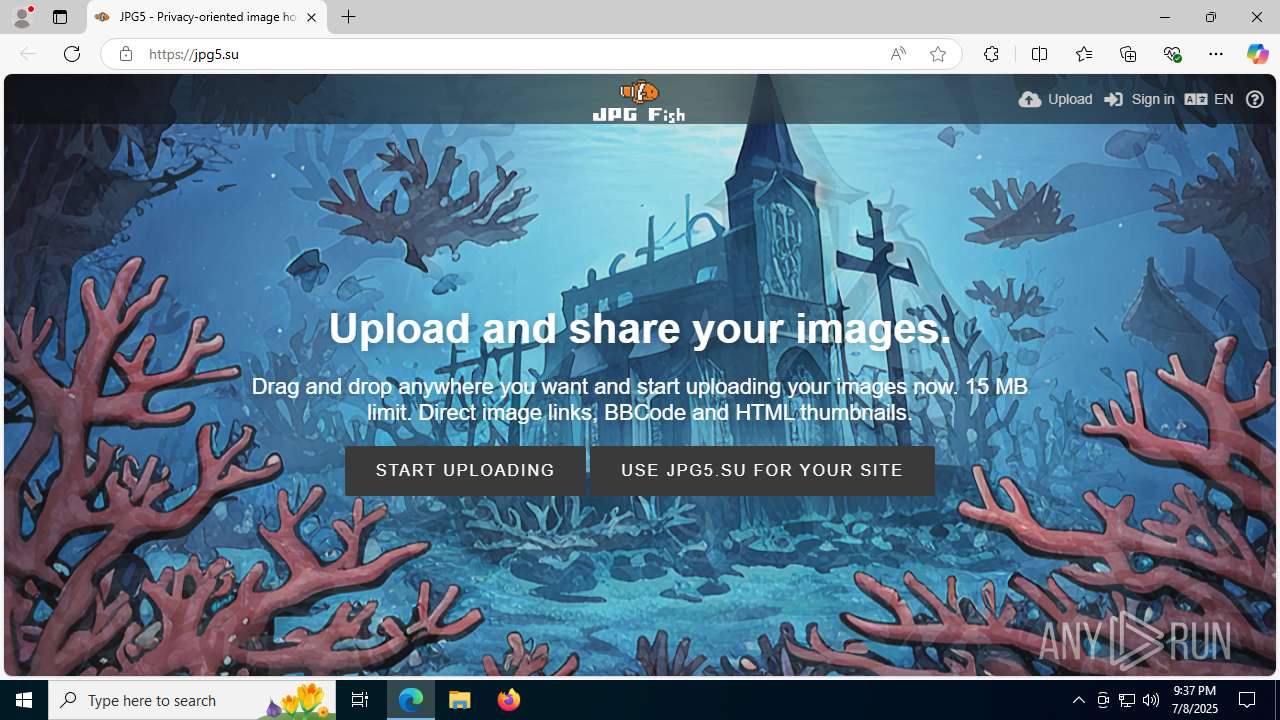Open the Extensions puzzle icon
1280x720 pixels.
991,54
